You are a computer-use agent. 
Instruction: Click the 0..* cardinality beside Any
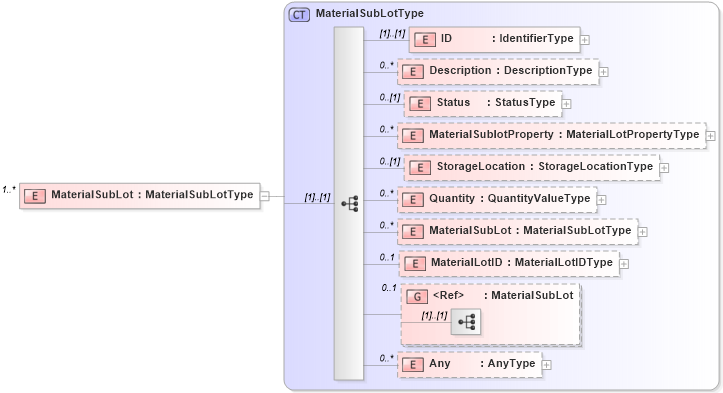coord(387,358)
